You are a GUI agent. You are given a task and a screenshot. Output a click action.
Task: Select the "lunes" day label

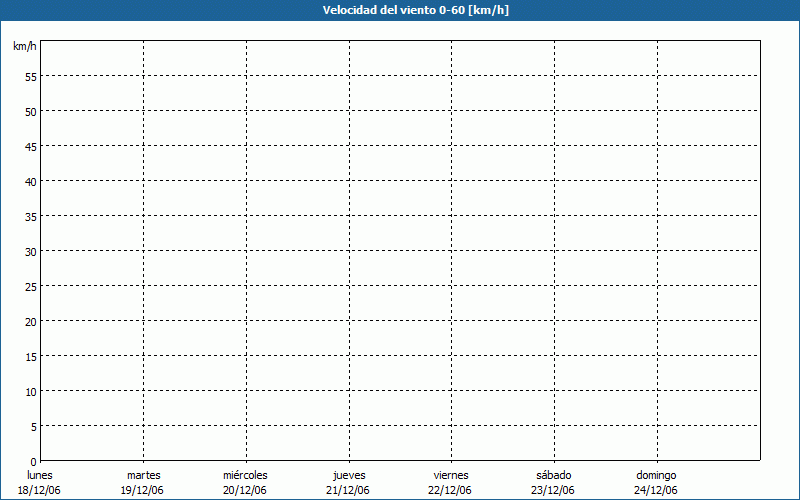(40, 475)
